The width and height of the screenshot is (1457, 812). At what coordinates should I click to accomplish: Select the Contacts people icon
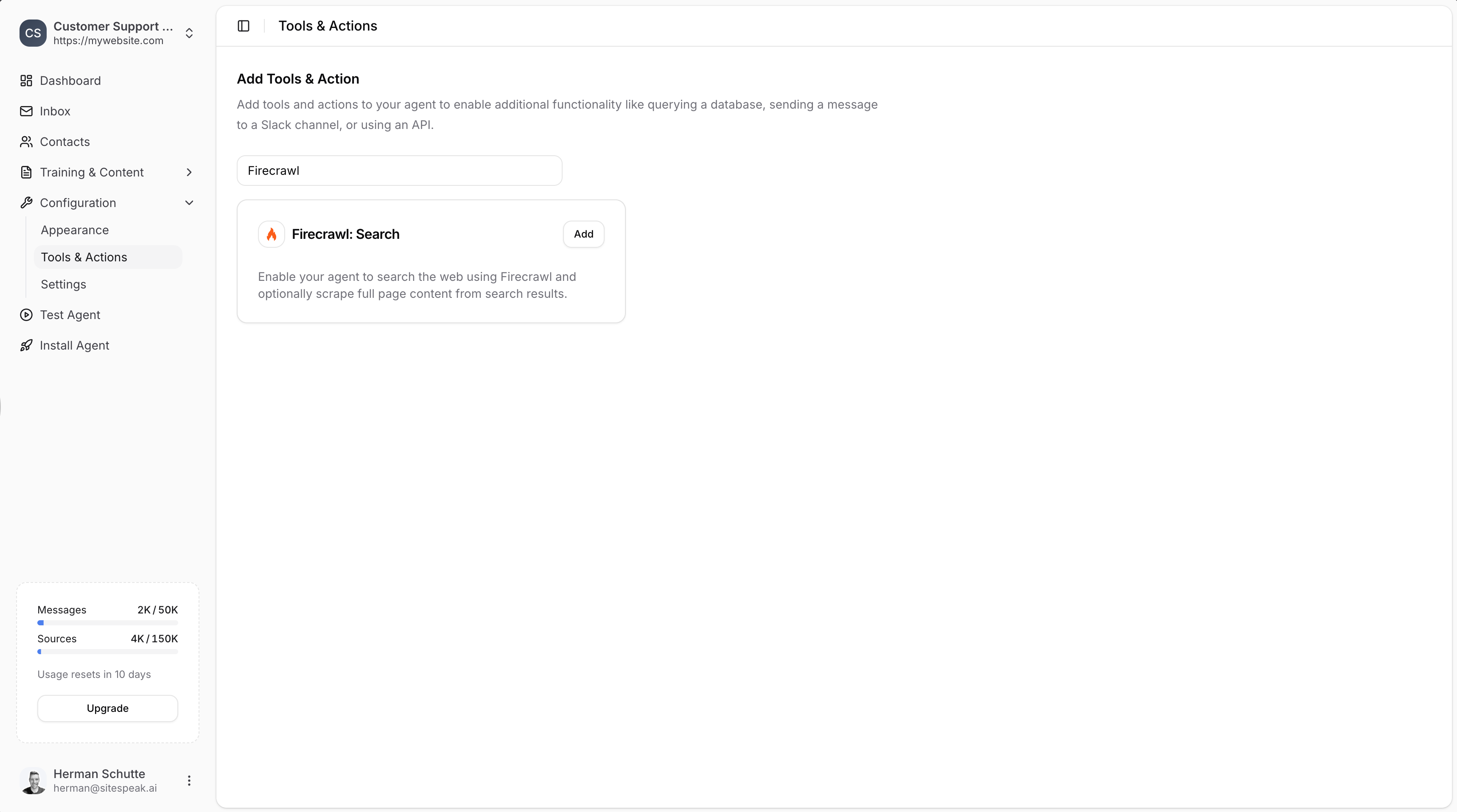(x=26, y=142)
